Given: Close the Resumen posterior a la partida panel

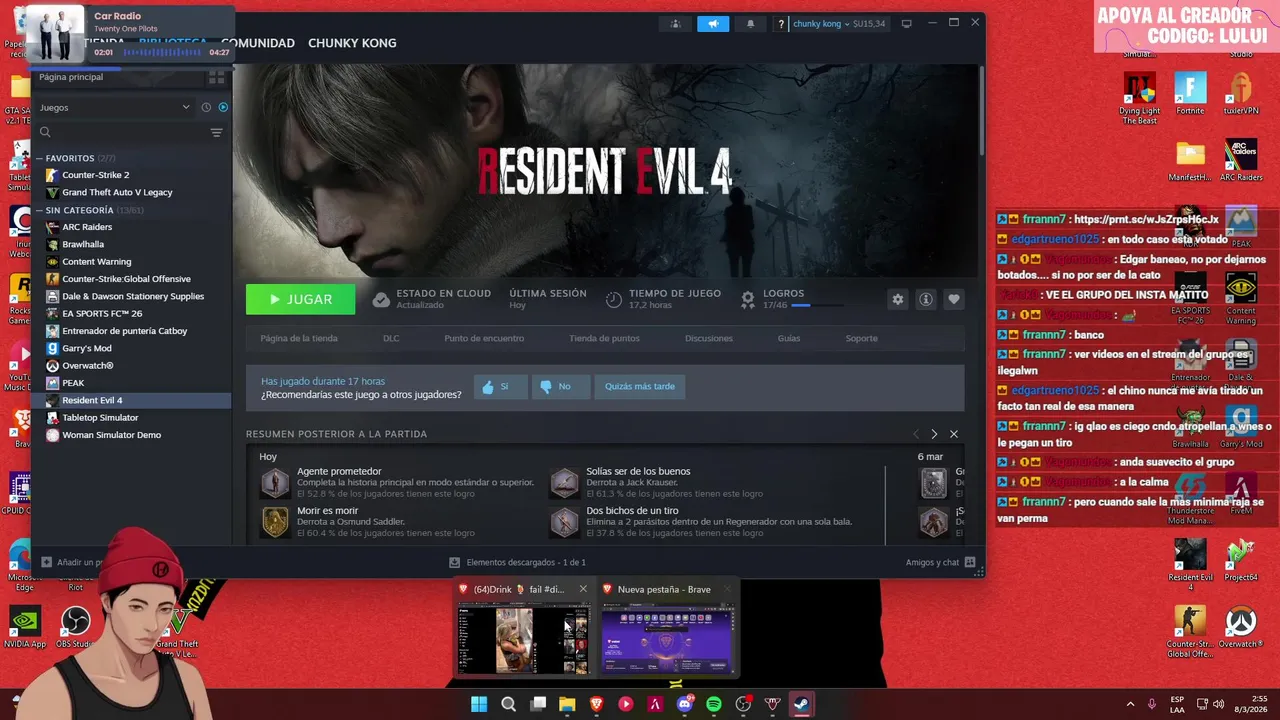Looking at the screenshot, I should pos(954,434).
